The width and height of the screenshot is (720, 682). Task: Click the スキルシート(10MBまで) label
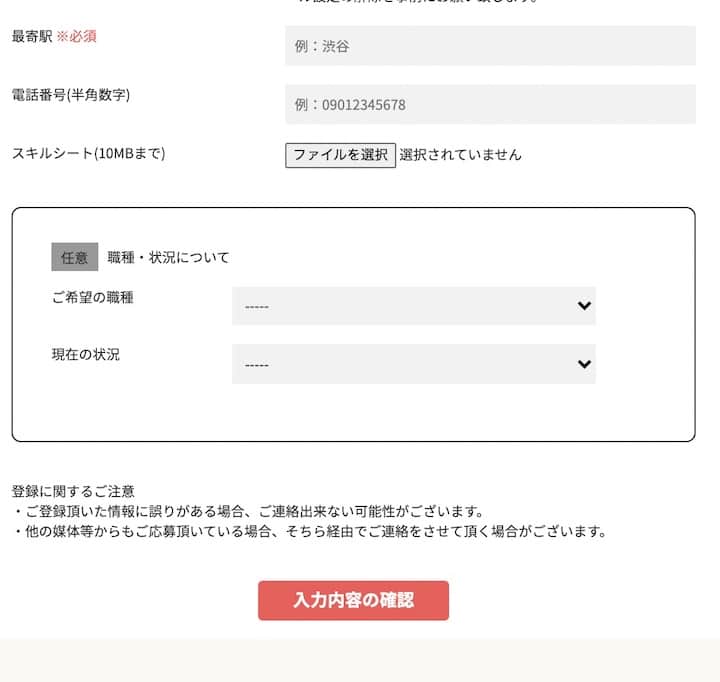click(x=88, y=154)
